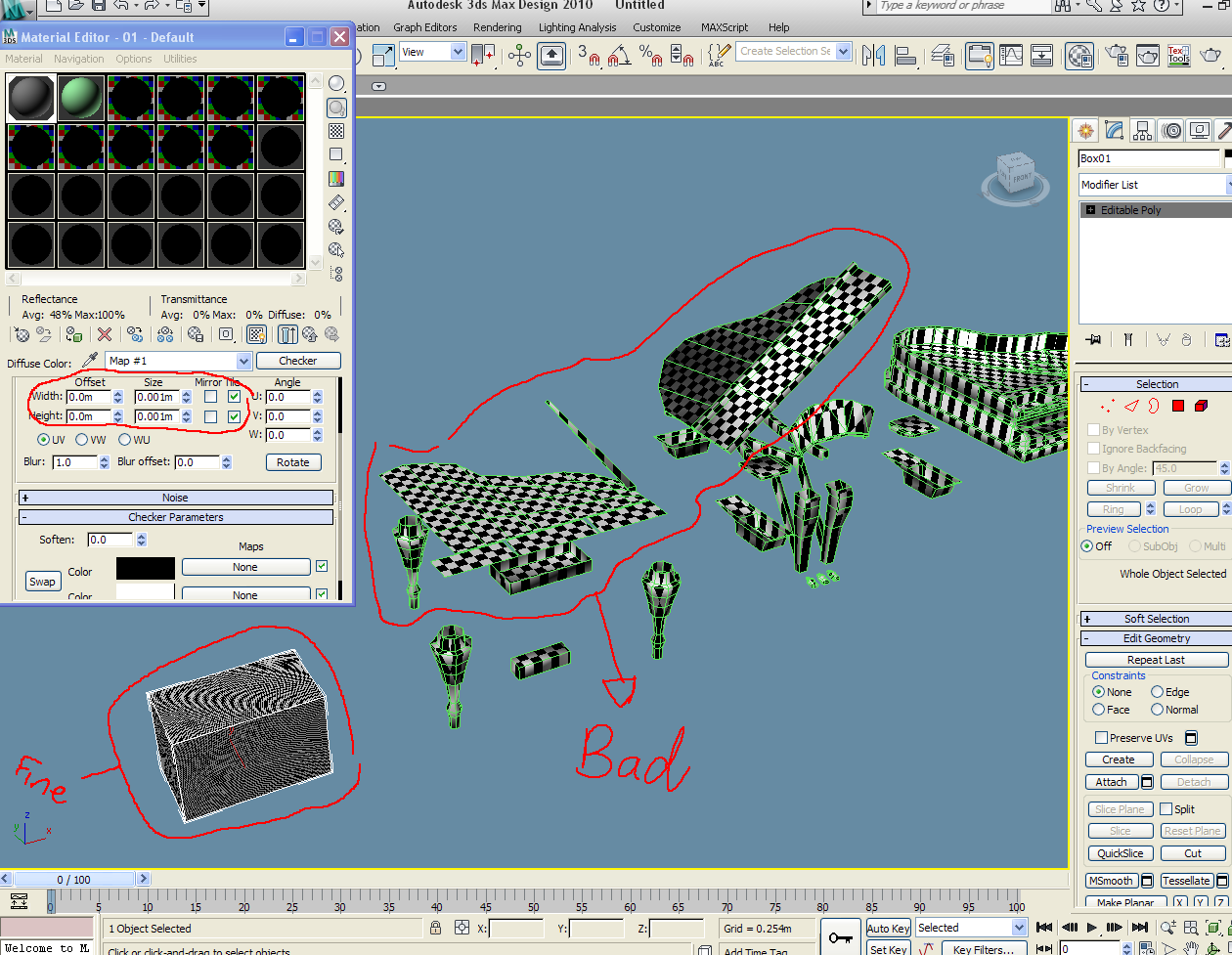Check the Preserve UVs checkbox
This screenshot has width=1232, height=955.
point(1101,738)
